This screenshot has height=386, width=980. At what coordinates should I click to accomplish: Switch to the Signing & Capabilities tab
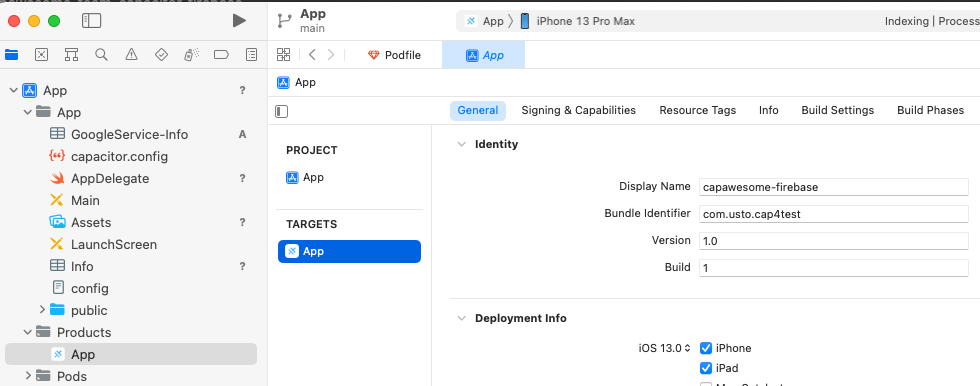click(x=578, y=110)
